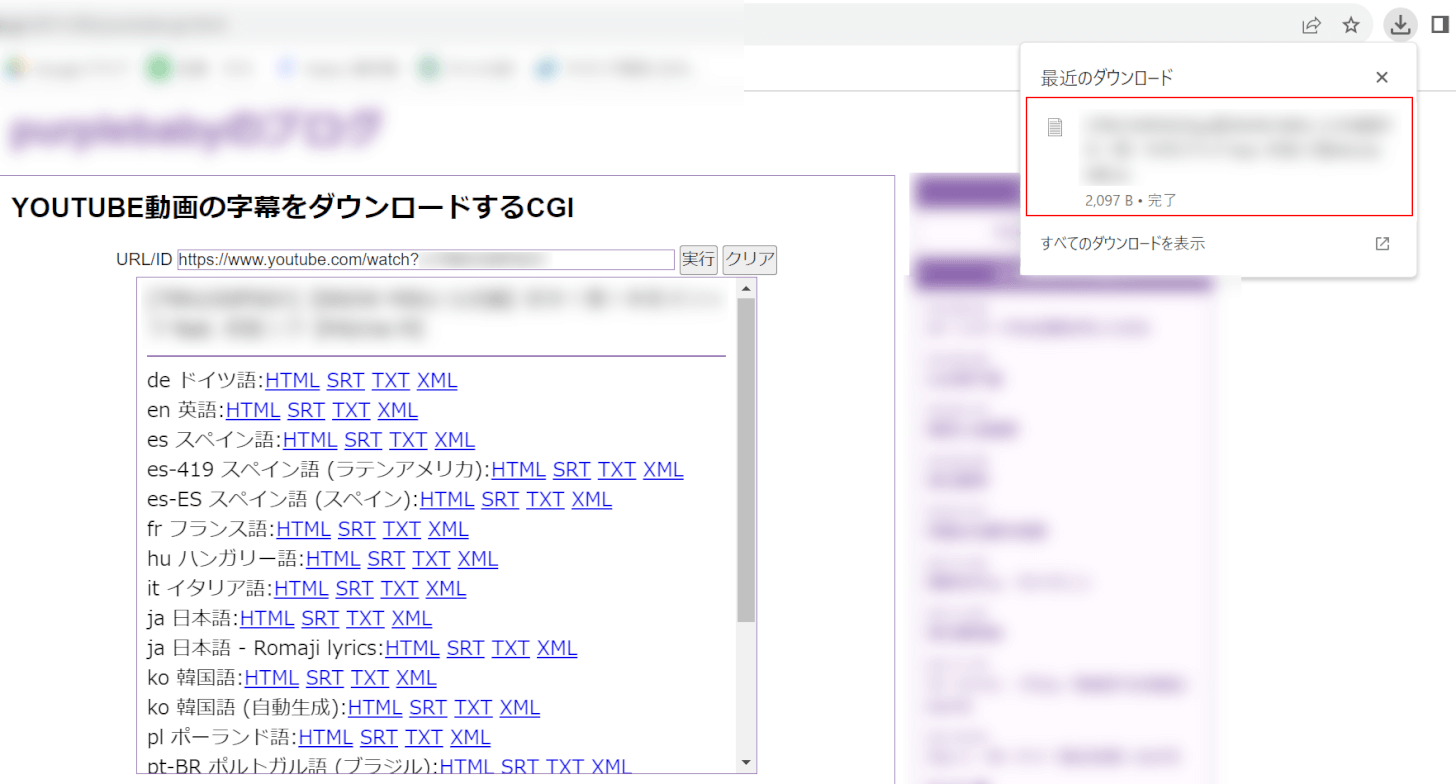The image size is (1456, 784).
Task: Download XML for en 英語
Action: (398, 410)
